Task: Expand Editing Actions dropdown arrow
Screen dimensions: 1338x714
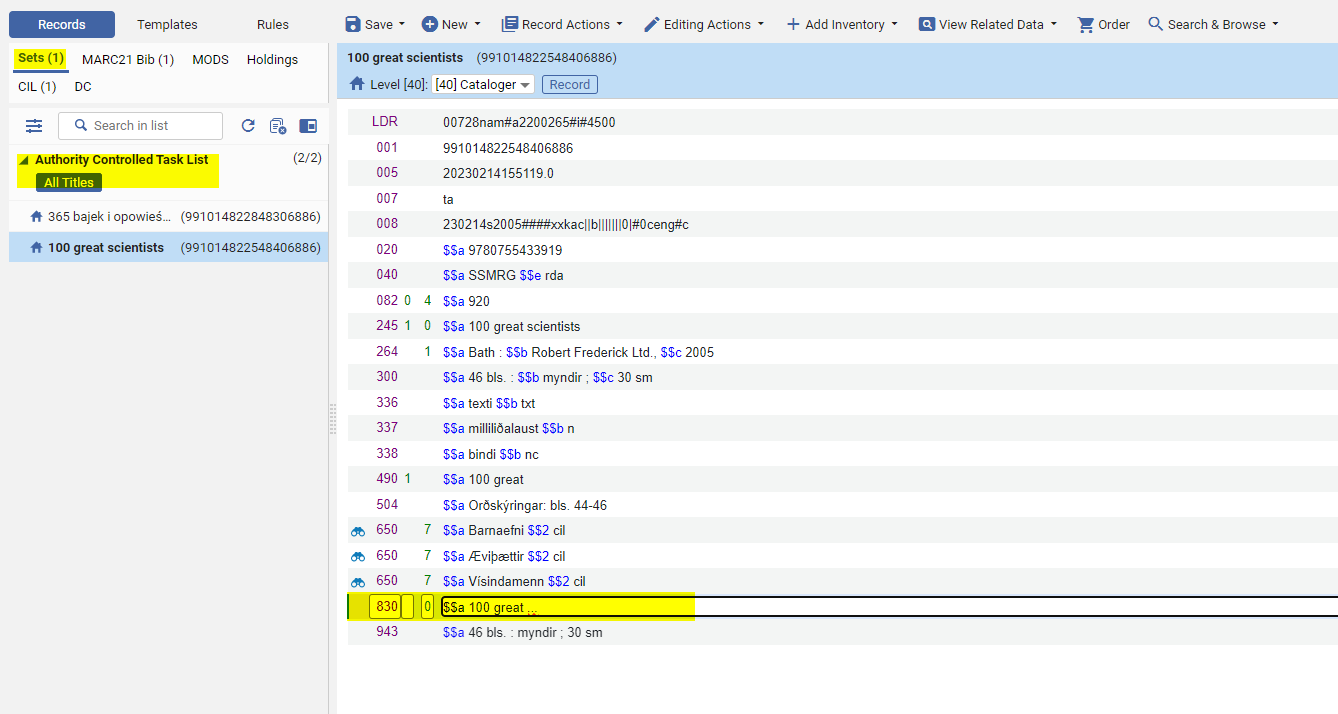Action: (x=761, y=25)
